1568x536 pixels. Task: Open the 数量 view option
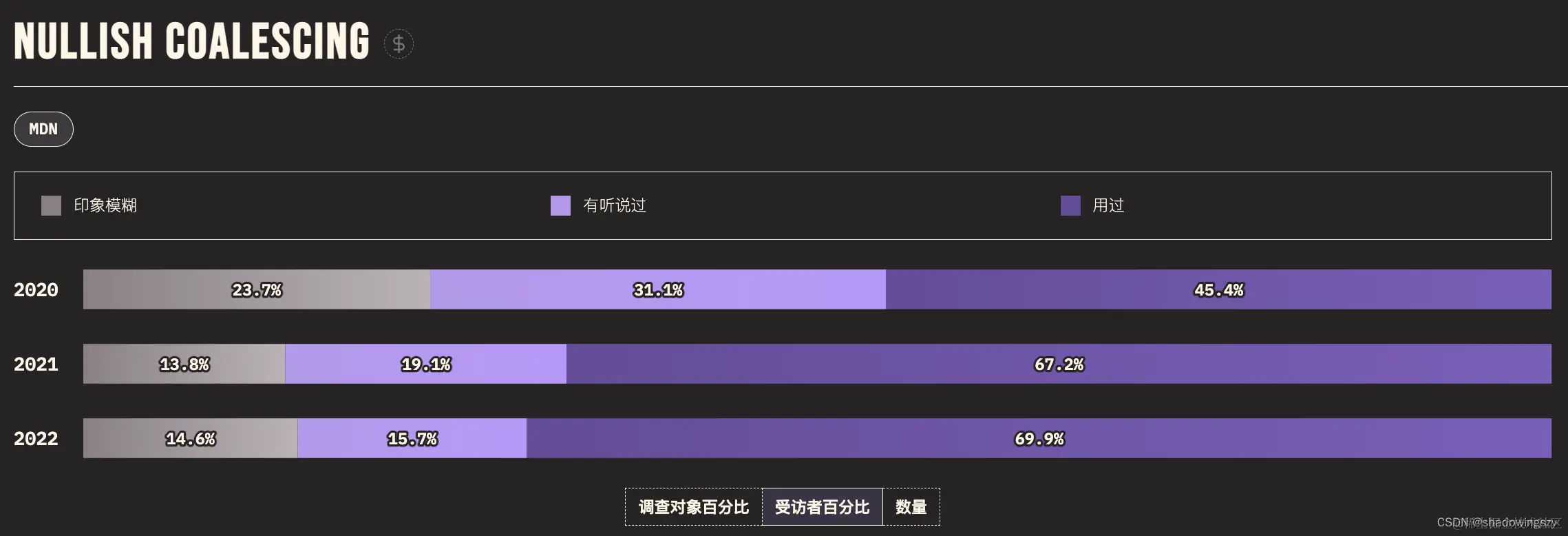911,506
